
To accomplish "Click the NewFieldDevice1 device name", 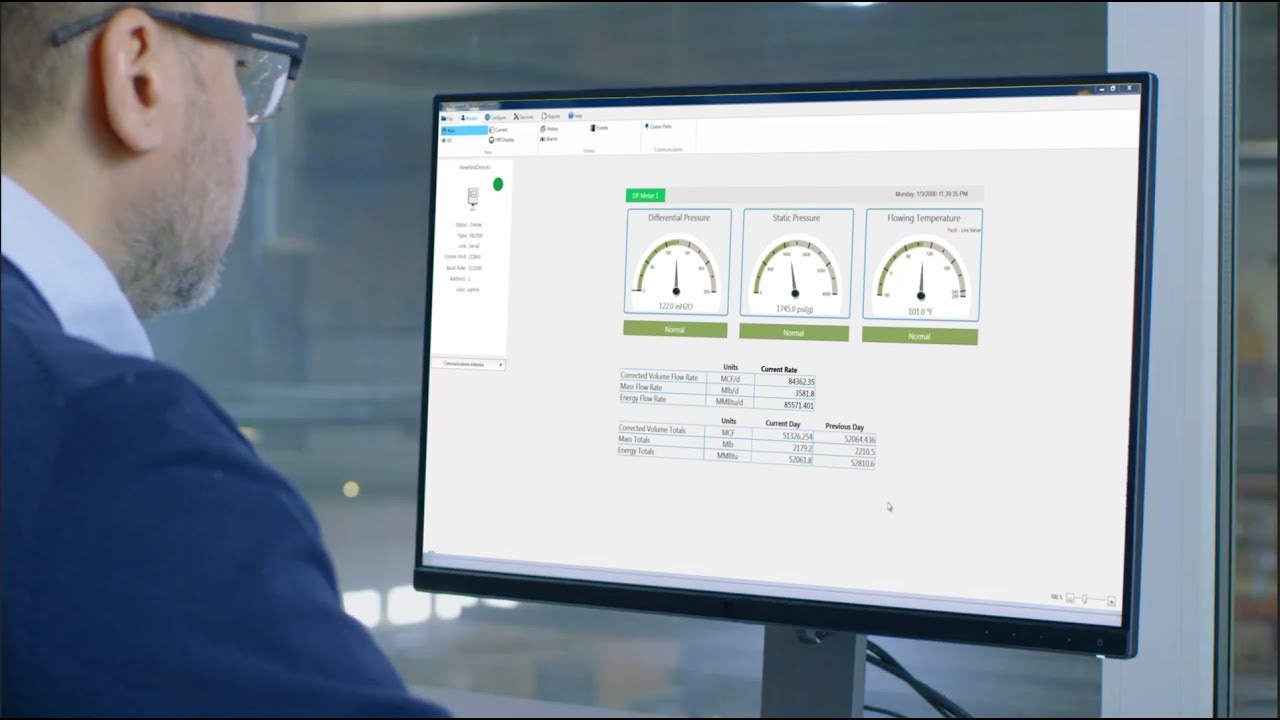I will pyautogui.click(x=475, y=167).
